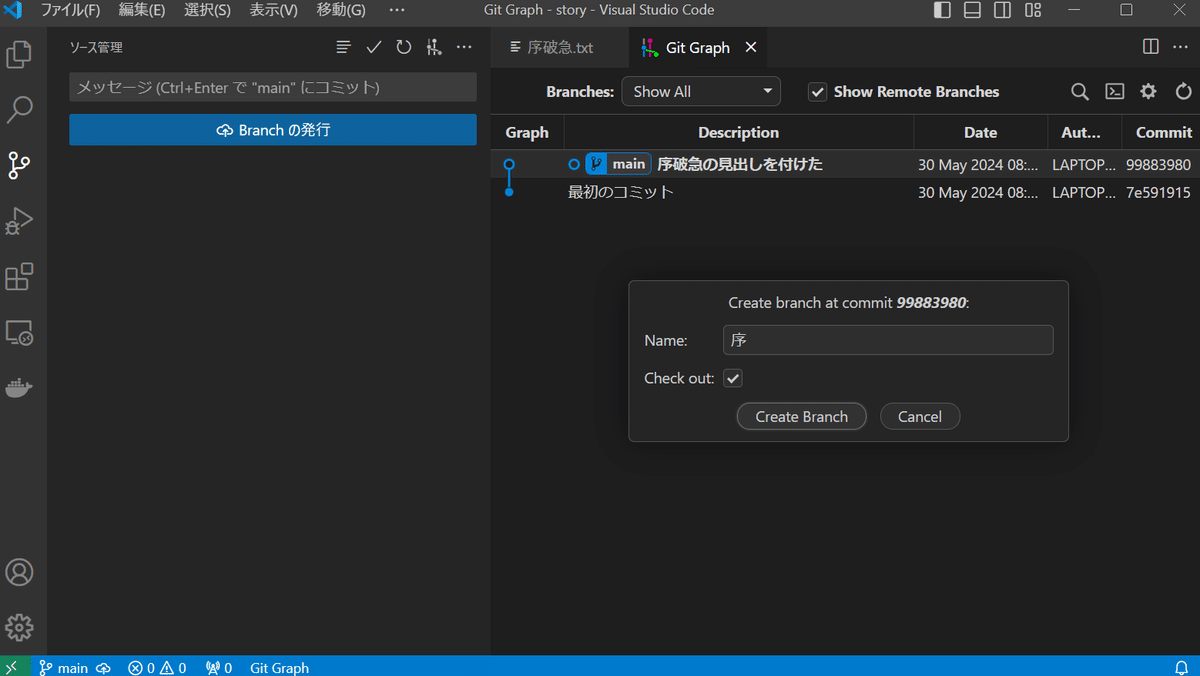Open source control more actions menu

(464, 47)
